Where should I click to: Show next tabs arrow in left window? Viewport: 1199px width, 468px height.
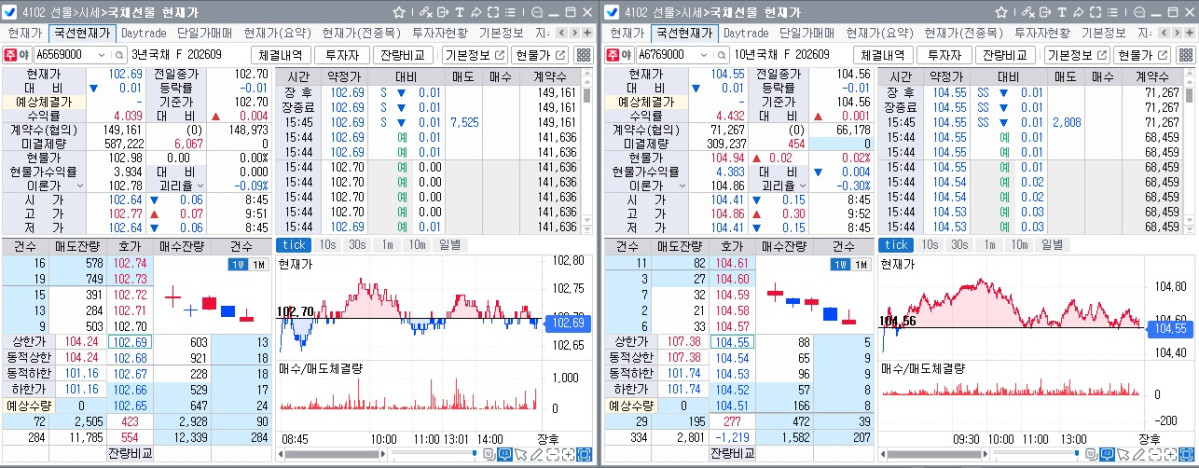pos(574,33)
